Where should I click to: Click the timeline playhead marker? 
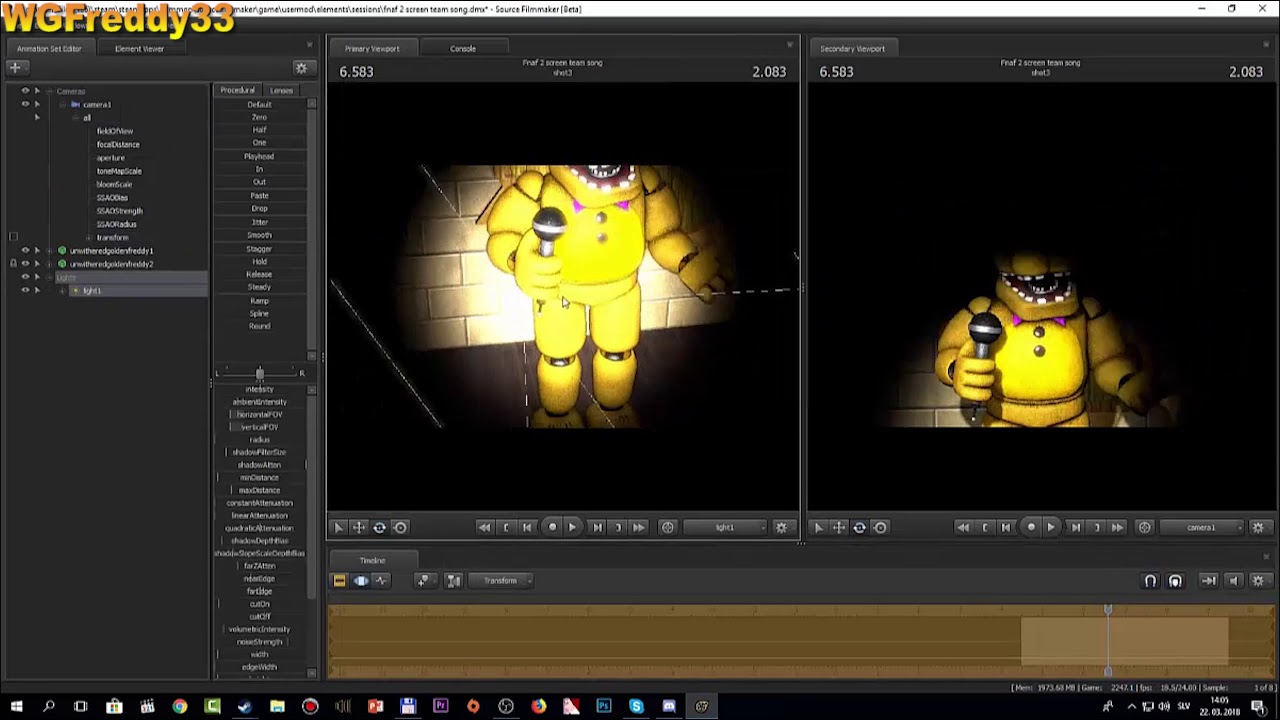1108,610
